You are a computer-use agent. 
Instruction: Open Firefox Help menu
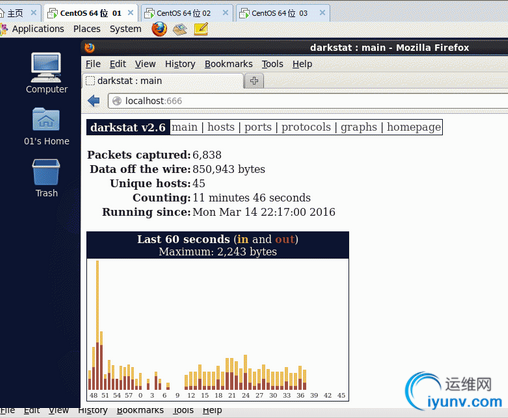(x=302, y=64)
